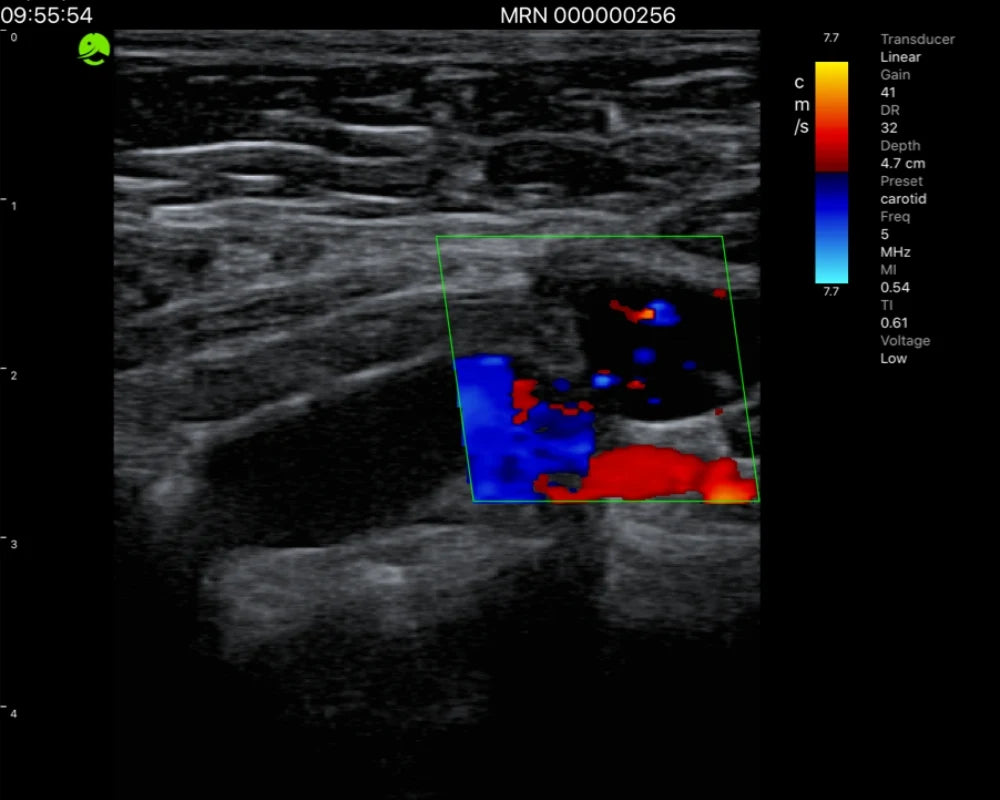Click the cm/s velocity unit label
The image size is (1000, 800).
point(802,105)
